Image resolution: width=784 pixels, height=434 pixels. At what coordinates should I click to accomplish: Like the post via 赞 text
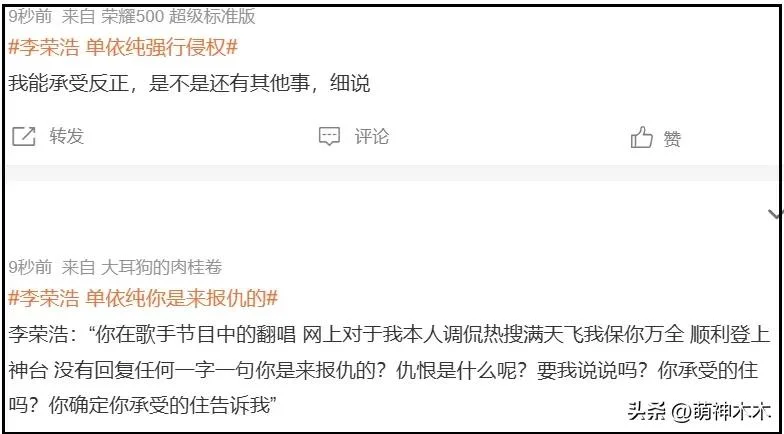(672, 138)
